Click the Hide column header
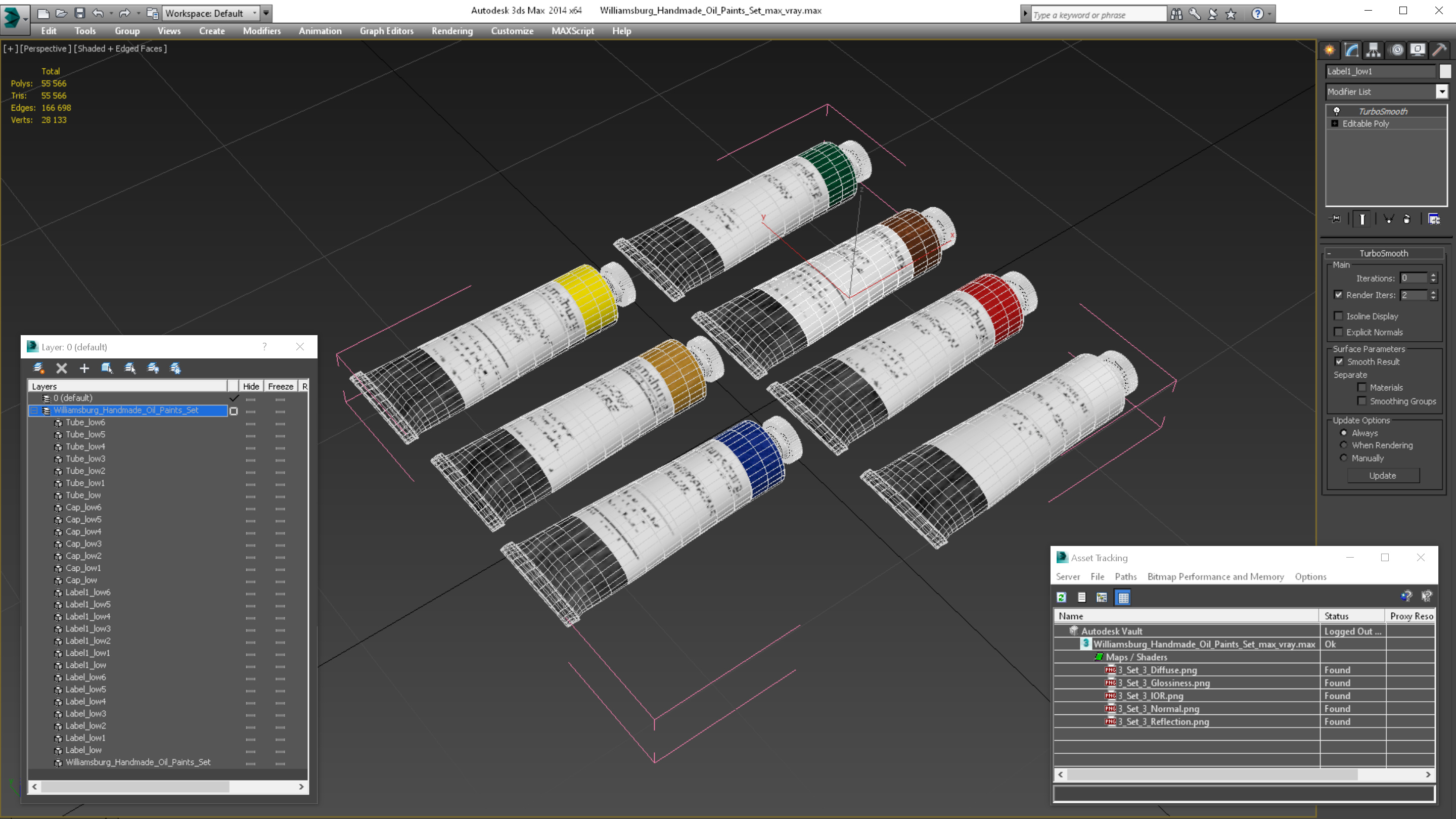This screenshot has width=1456, height=819. tap(251, 386)
